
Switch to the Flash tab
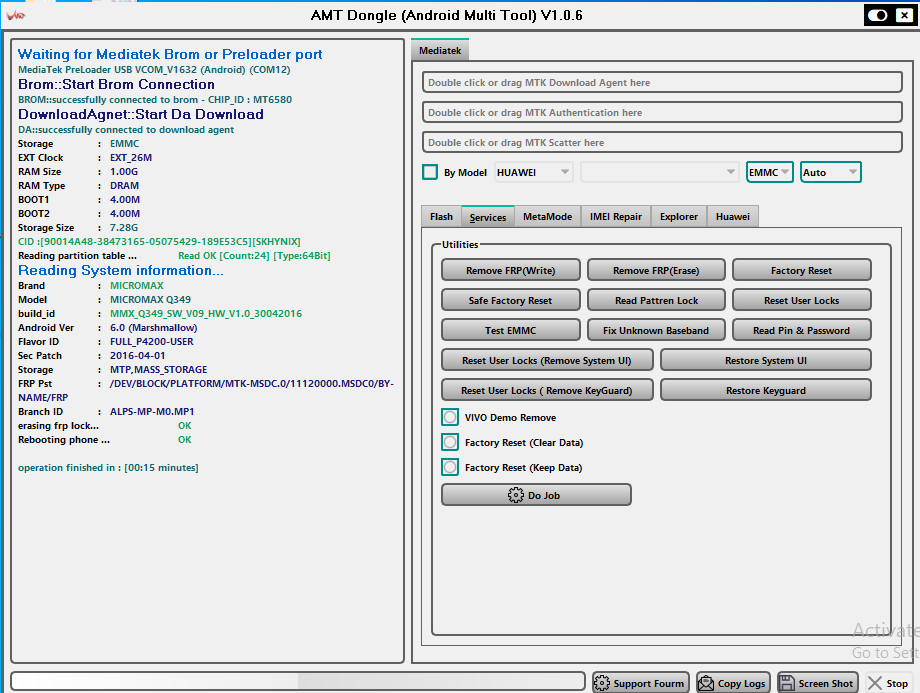441,217
